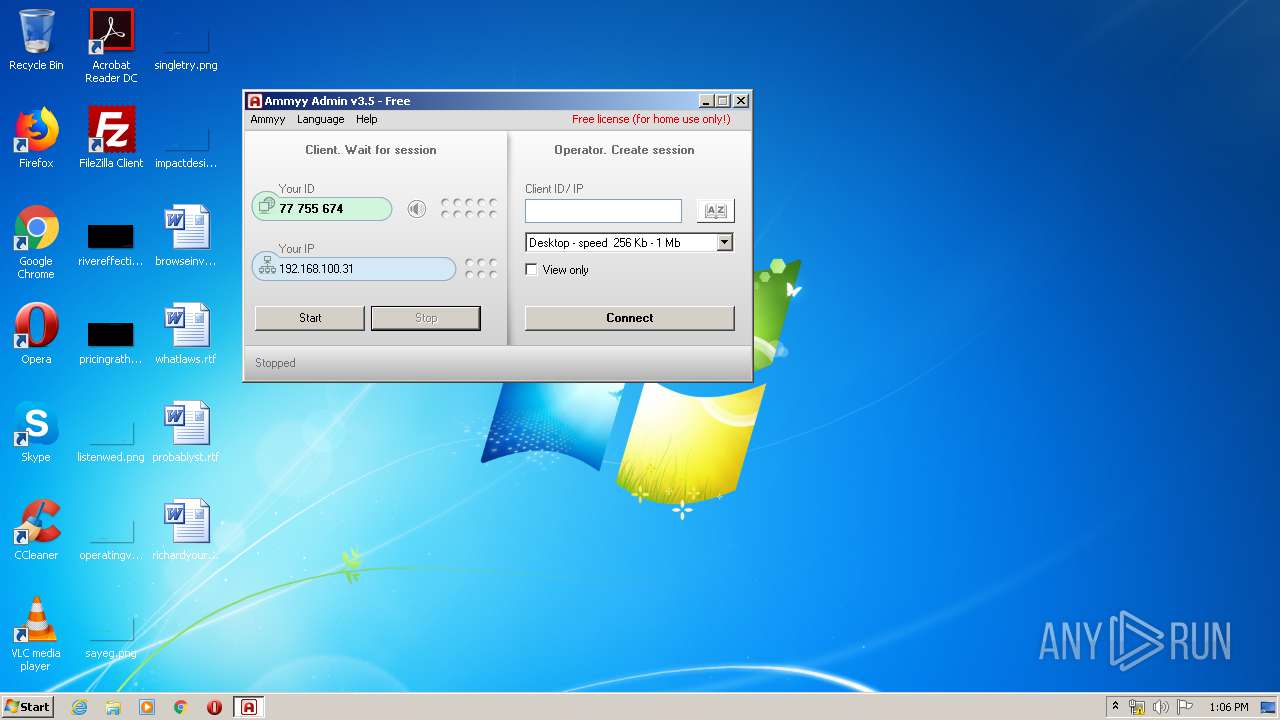Screen dimensions: 1280x720
Task: Show hidden system tray icons
Action: tap(1115, 707)
